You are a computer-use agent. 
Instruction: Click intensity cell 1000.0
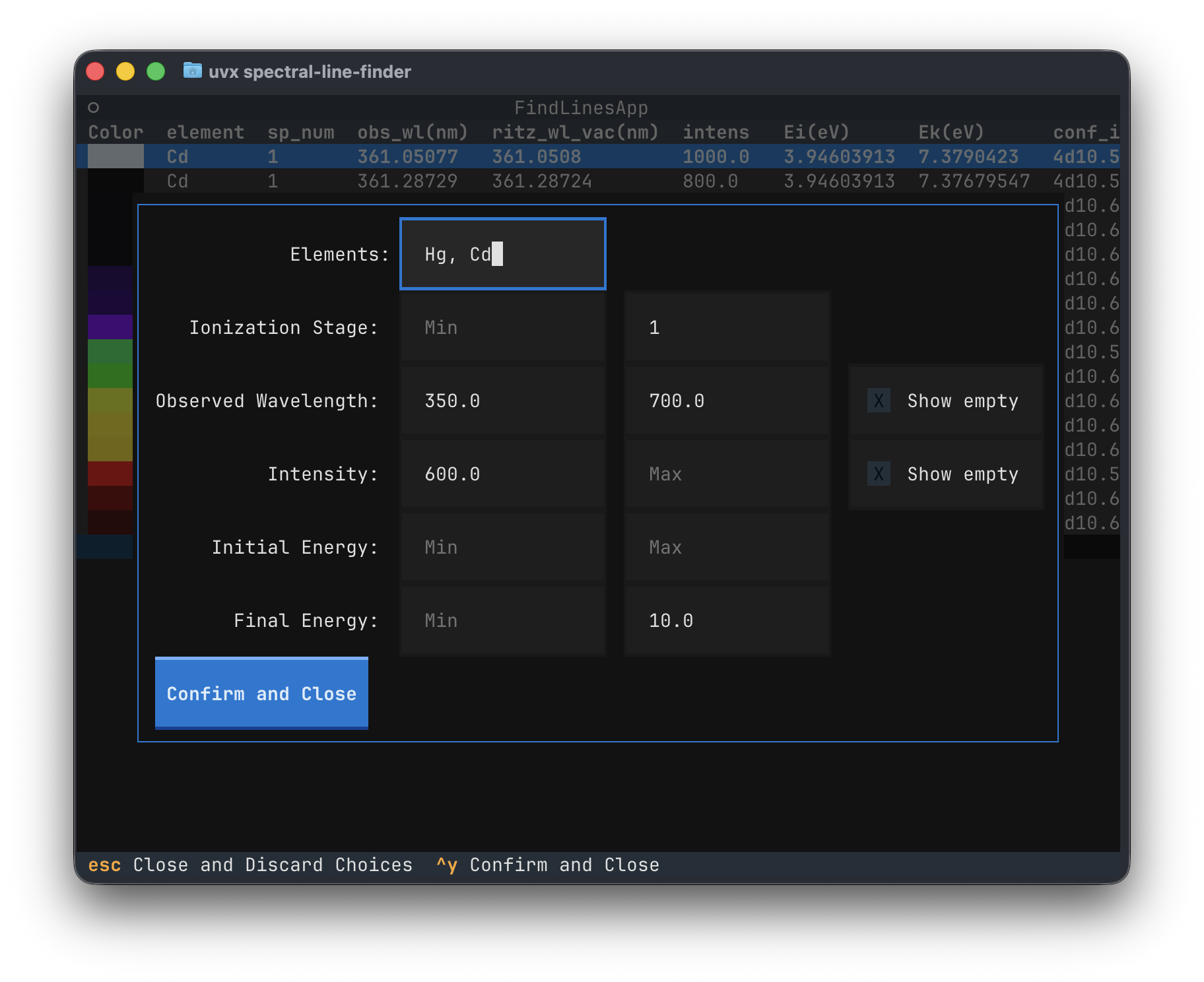point(716,156)
